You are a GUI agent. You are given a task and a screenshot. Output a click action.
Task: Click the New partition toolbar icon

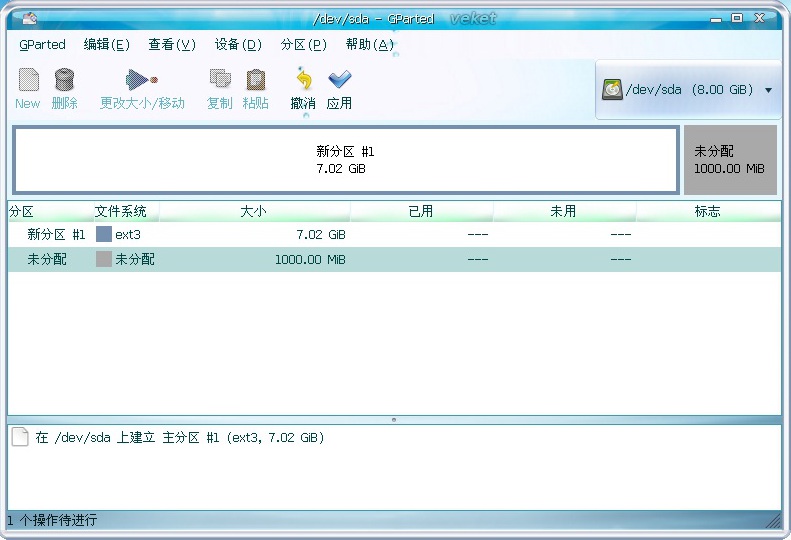28,80
